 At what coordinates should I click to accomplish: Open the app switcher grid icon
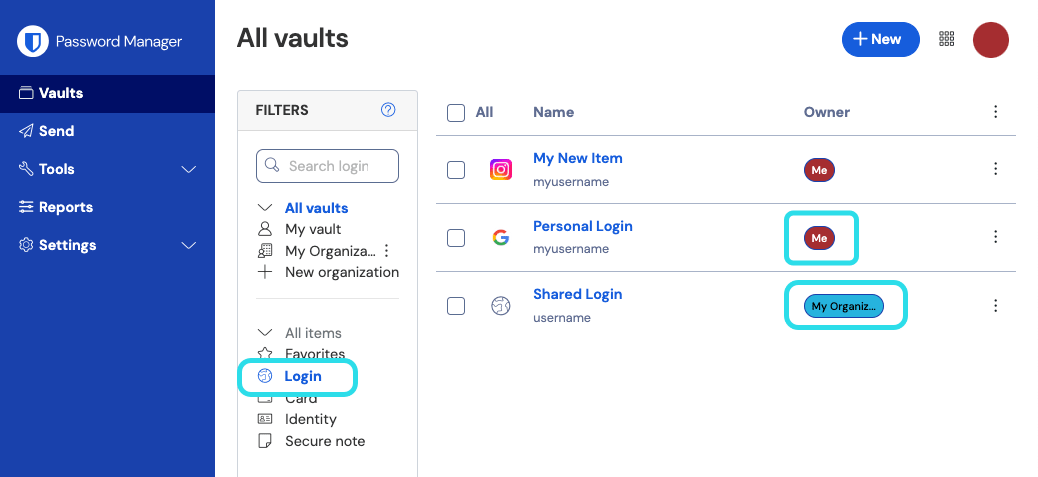pos(947,40)
